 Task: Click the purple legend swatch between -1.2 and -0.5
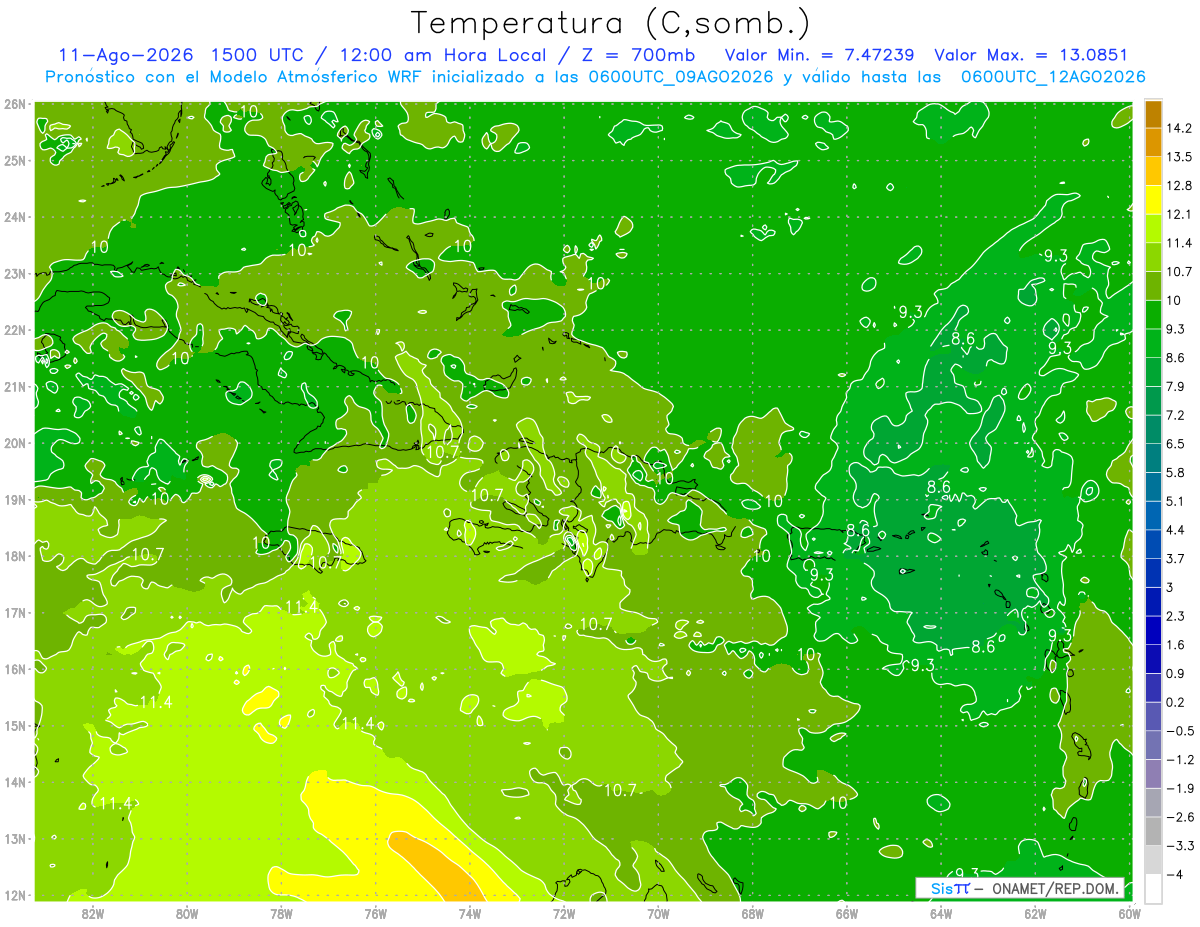click(1153, 745)
